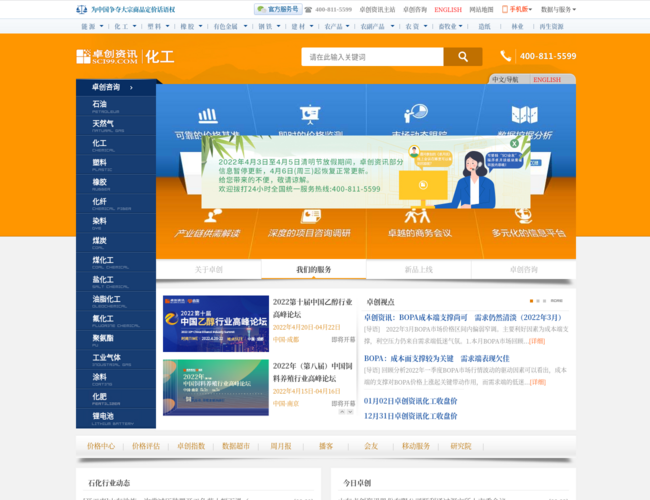Open 研究院 in the bottom menu bar

(x=461, y=446)
